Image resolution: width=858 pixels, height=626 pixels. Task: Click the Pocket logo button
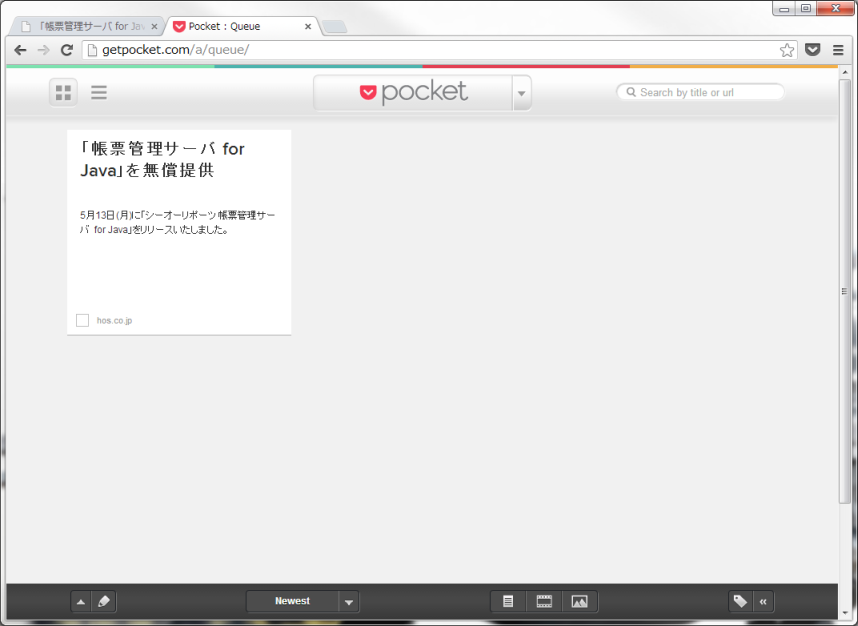[x=413, y=93]
